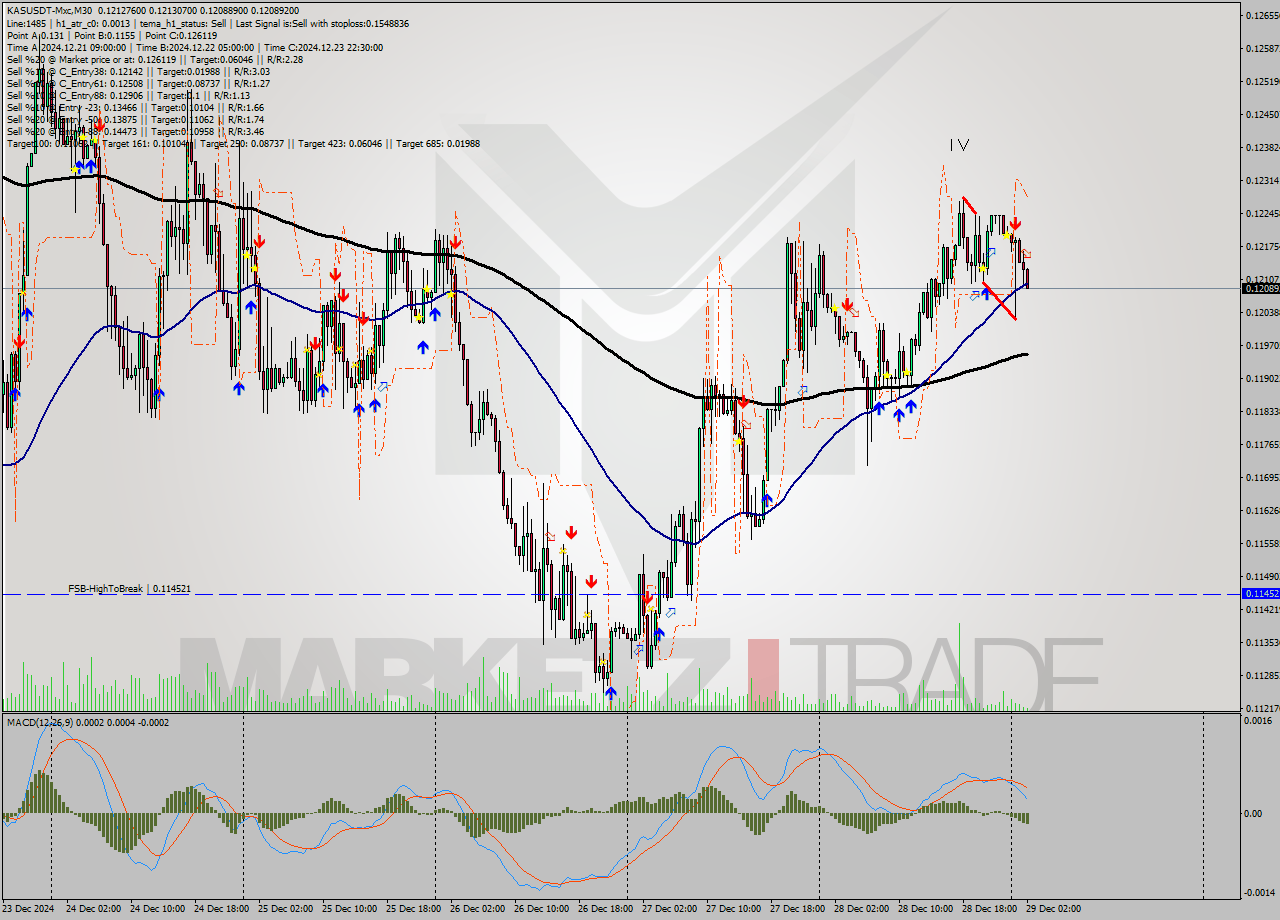Screen dimensions: 1280x920
Task: Click price axis value 0.11353
Action: [1261, 642]
